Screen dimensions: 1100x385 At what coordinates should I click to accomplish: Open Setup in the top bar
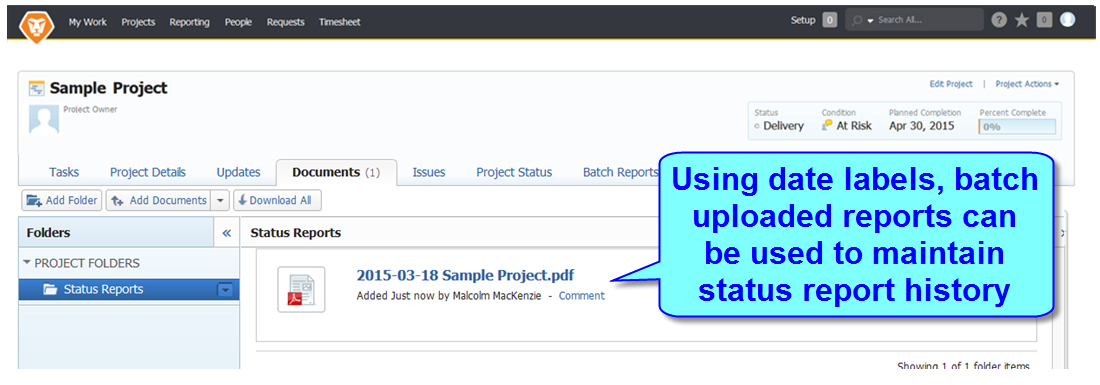[x=803, y=20]
